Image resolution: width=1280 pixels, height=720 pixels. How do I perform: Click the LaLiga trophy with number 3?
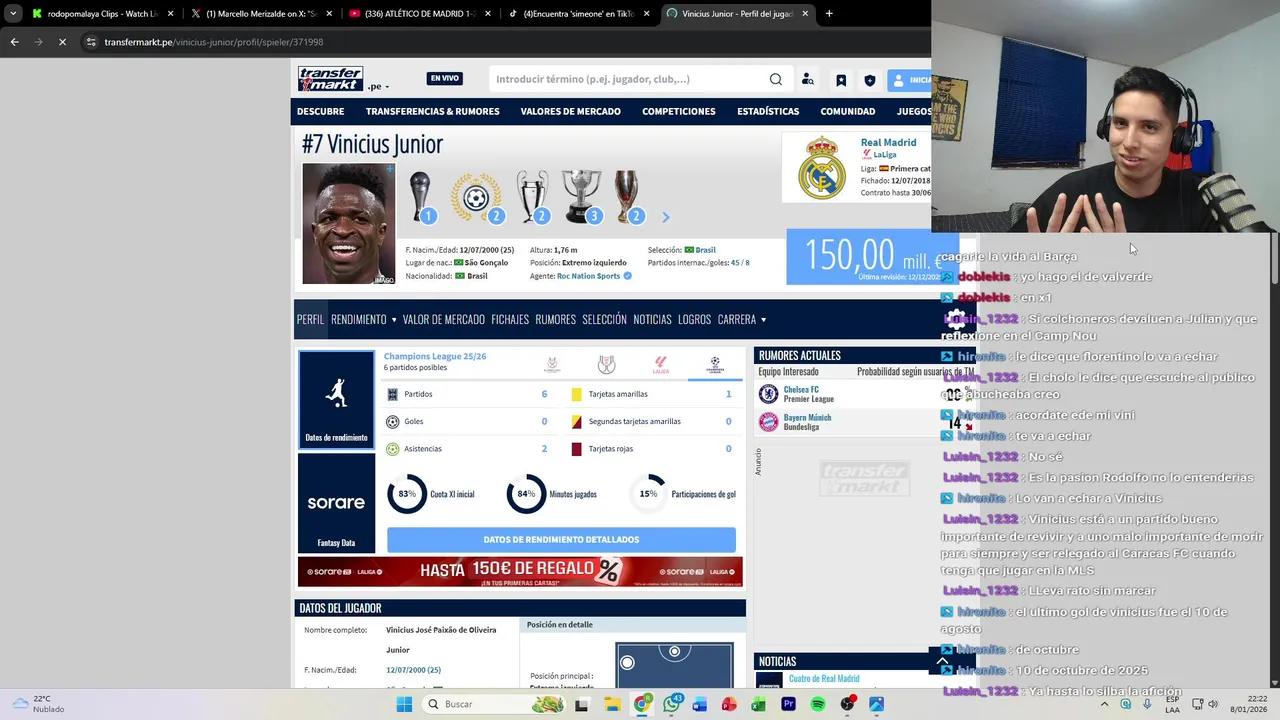tap(581, 197)
